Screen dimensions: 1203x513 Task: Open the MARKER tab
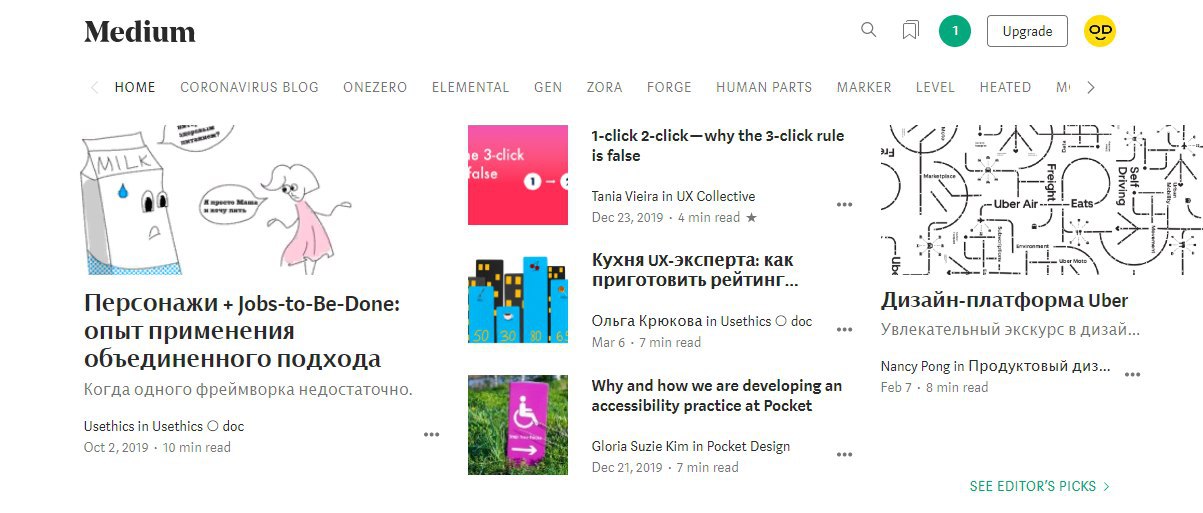coord(864,87)
